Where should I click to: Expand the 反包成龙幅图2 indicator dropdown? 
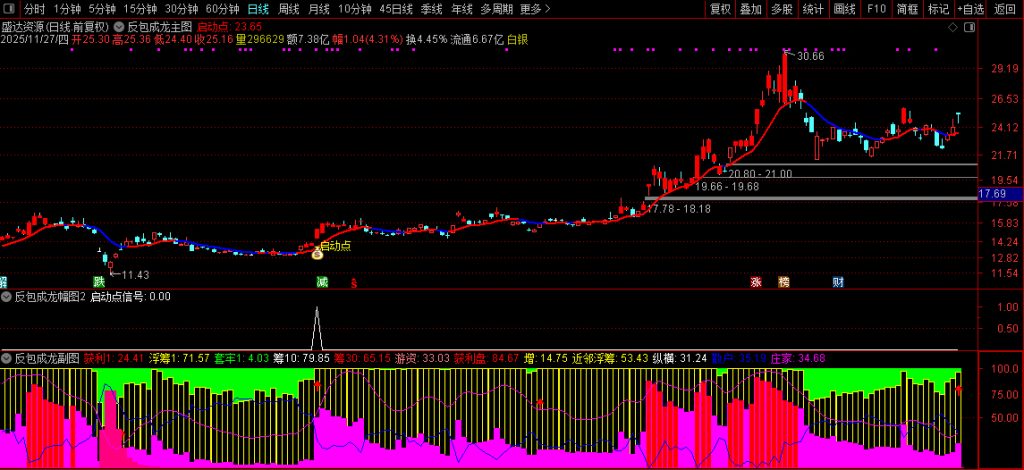pos(6,297)
